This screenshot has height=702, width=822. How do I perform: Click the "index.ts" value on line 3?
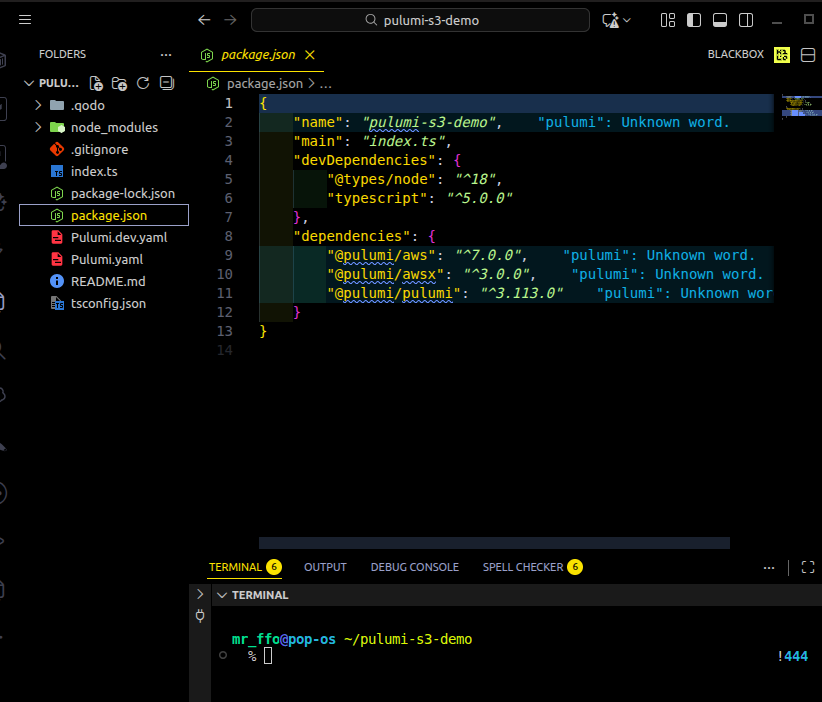pos(403,142)
